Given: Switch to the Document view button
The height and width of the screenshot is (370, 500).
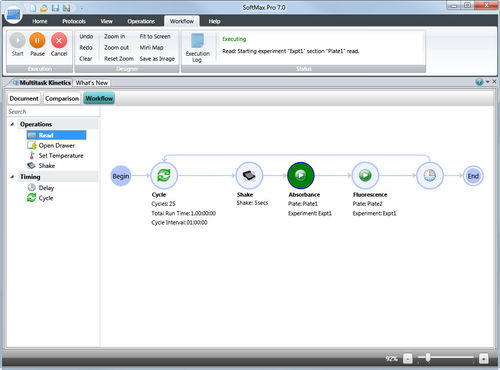Looking at the screenshot, I should [x=24, y=98].
